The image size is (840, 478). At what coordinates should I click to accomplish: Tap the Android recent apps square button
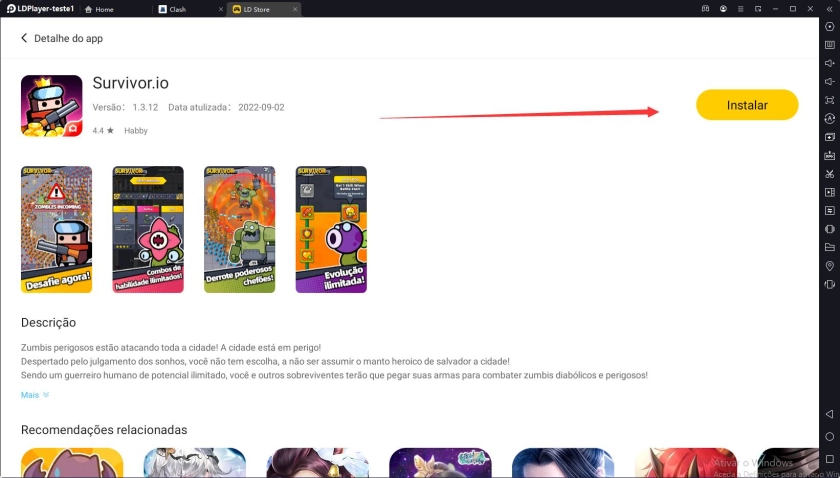click(829, 459)
